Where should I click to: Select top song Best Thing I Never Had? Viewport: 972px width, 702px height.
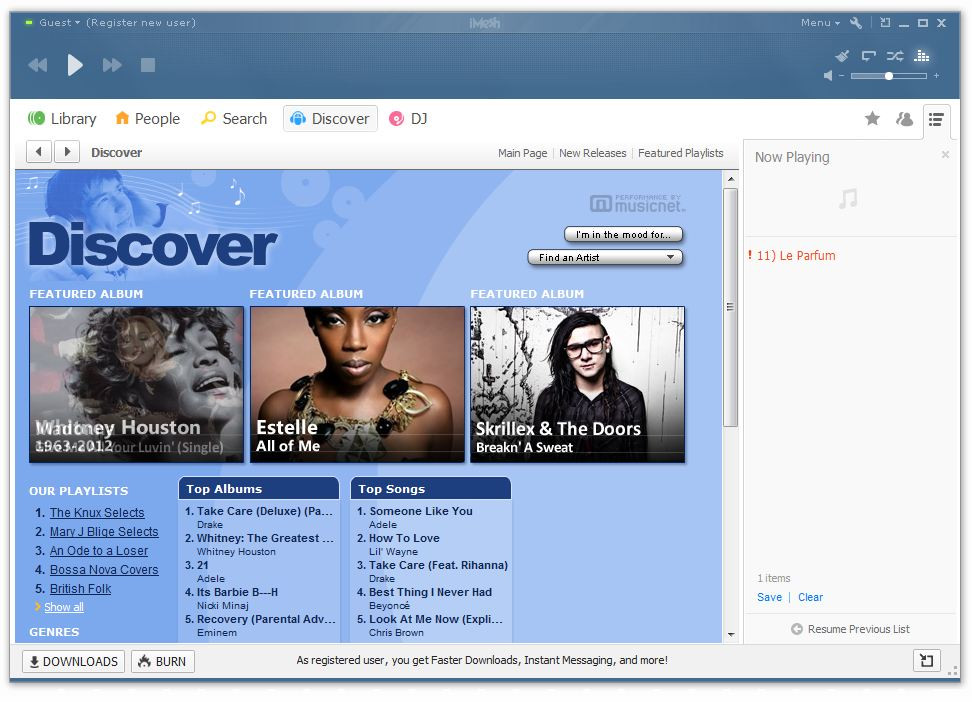pos(430,592)
